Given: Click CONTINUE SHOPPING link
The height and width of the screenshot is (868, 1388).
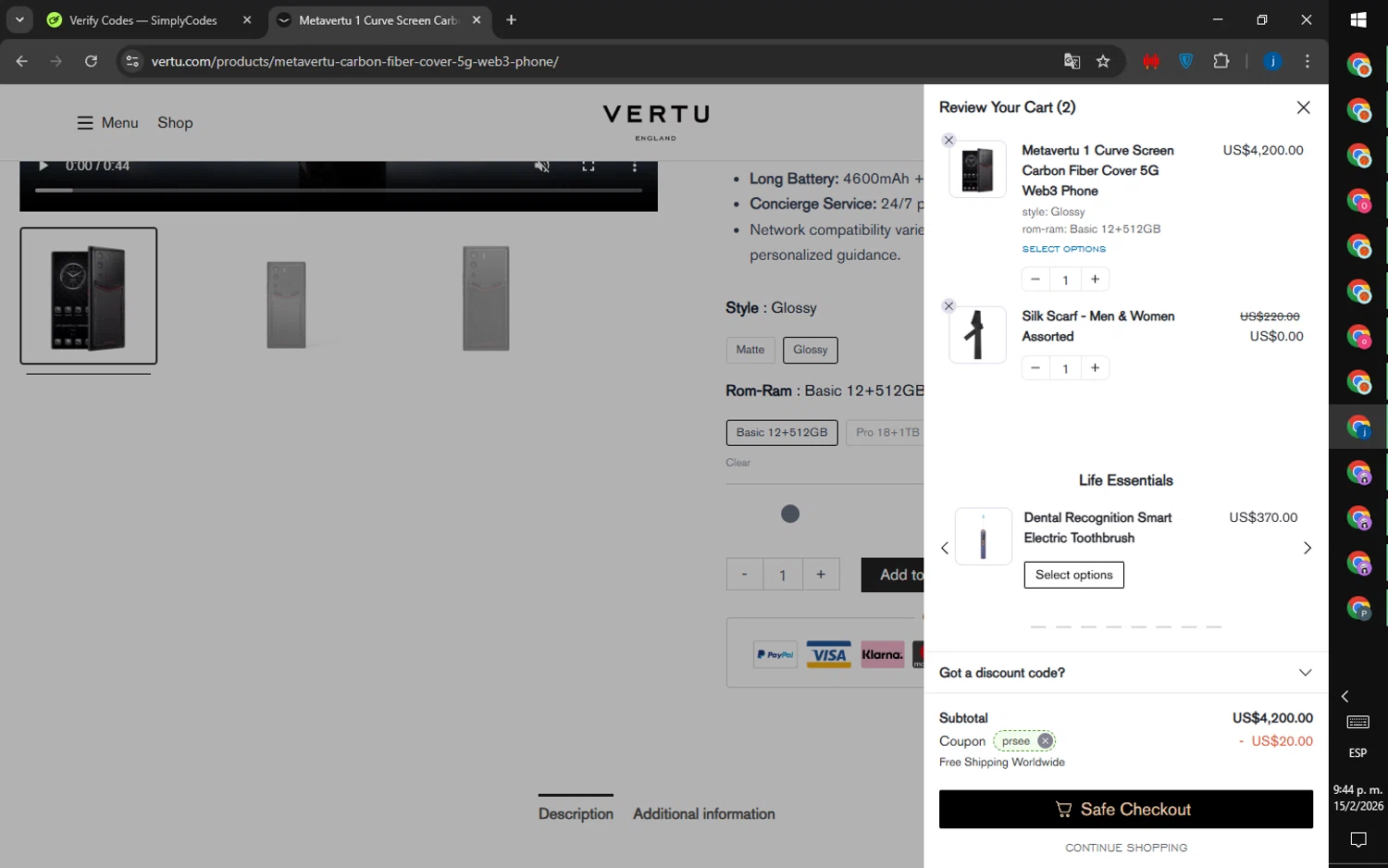Looking at the screenshot, I should tap(1125, 848).
